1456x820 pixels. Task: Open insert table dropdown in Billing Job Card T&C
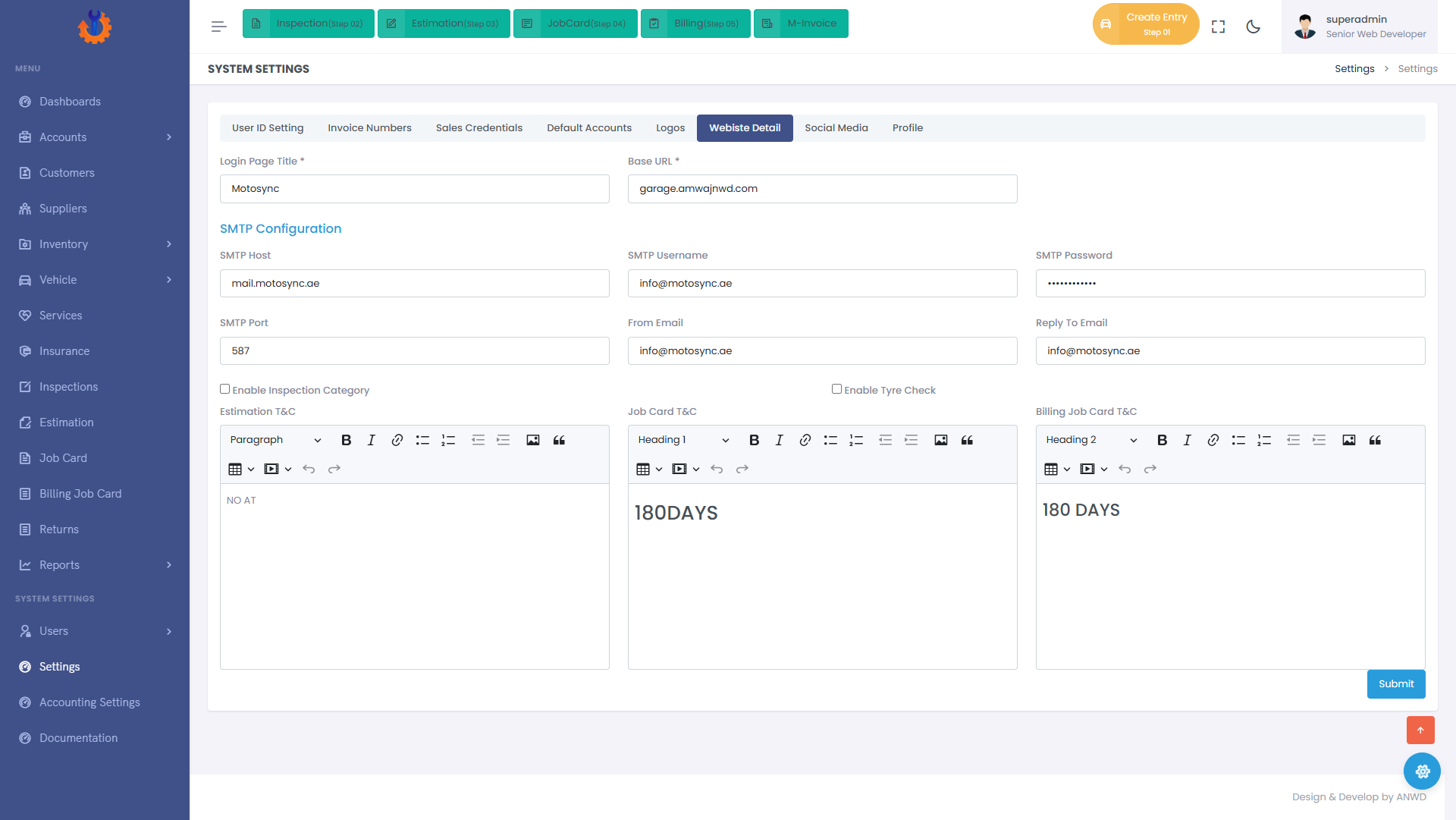(x=1057, y=469)
